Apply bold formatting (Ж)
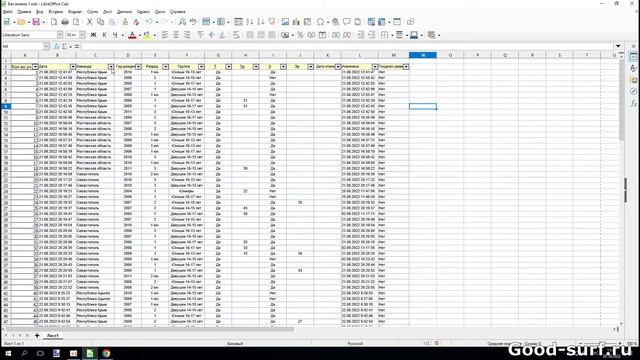This screenshot has width=640, height=360. [93, 35]
